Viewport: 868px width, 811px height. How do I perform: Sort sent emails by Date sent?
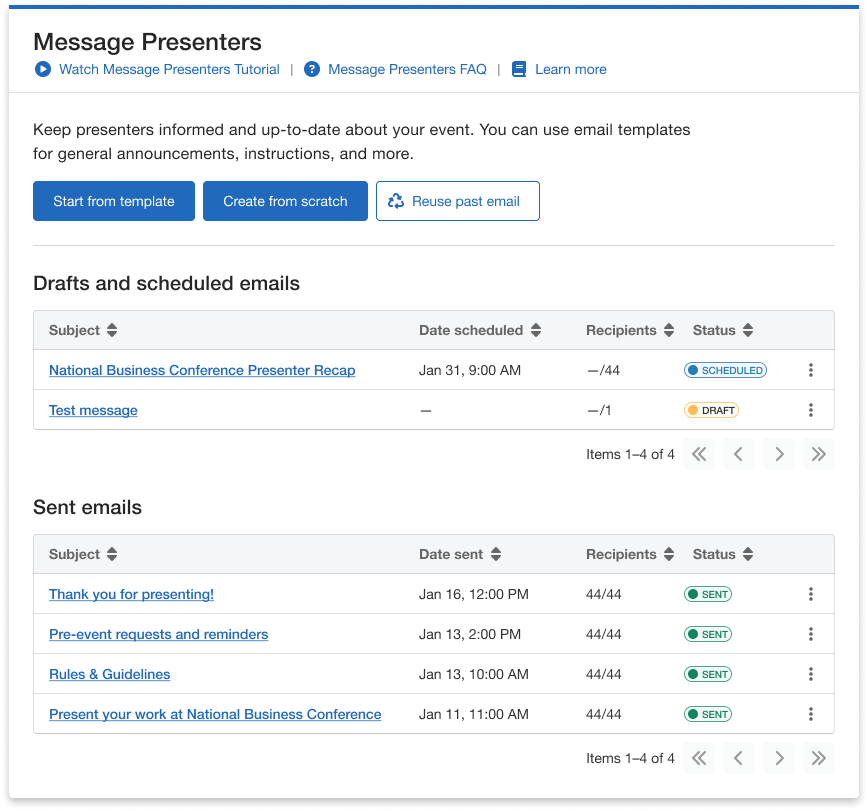(x=496, y=554)
